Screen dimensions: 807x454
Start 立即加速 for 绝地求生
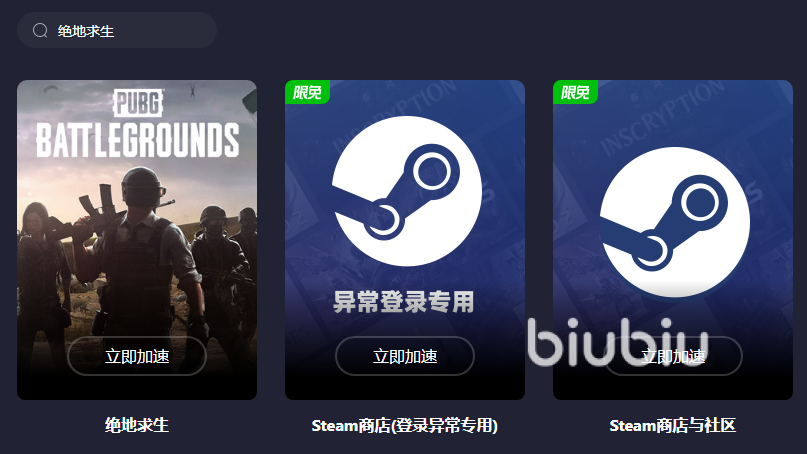pyautogui.click(x=137, y=356)
